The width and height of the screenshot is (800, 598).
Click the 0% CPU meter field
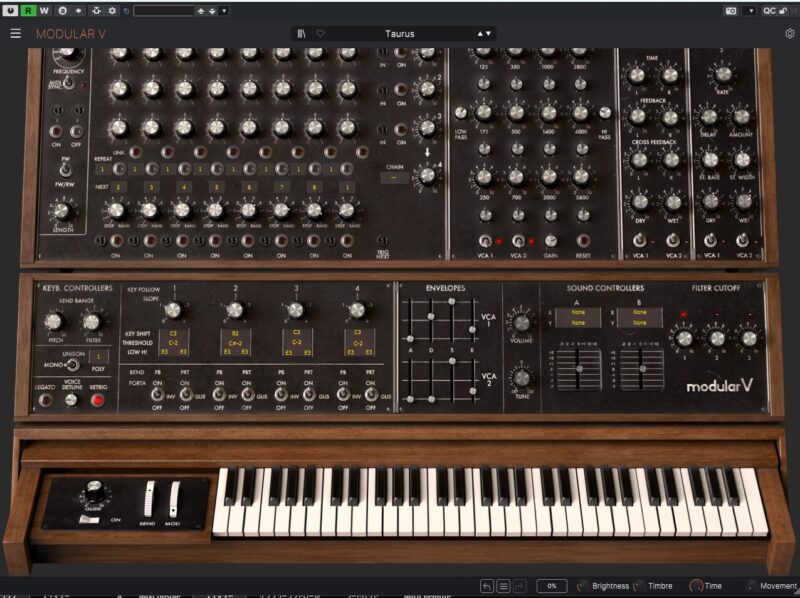552,586
